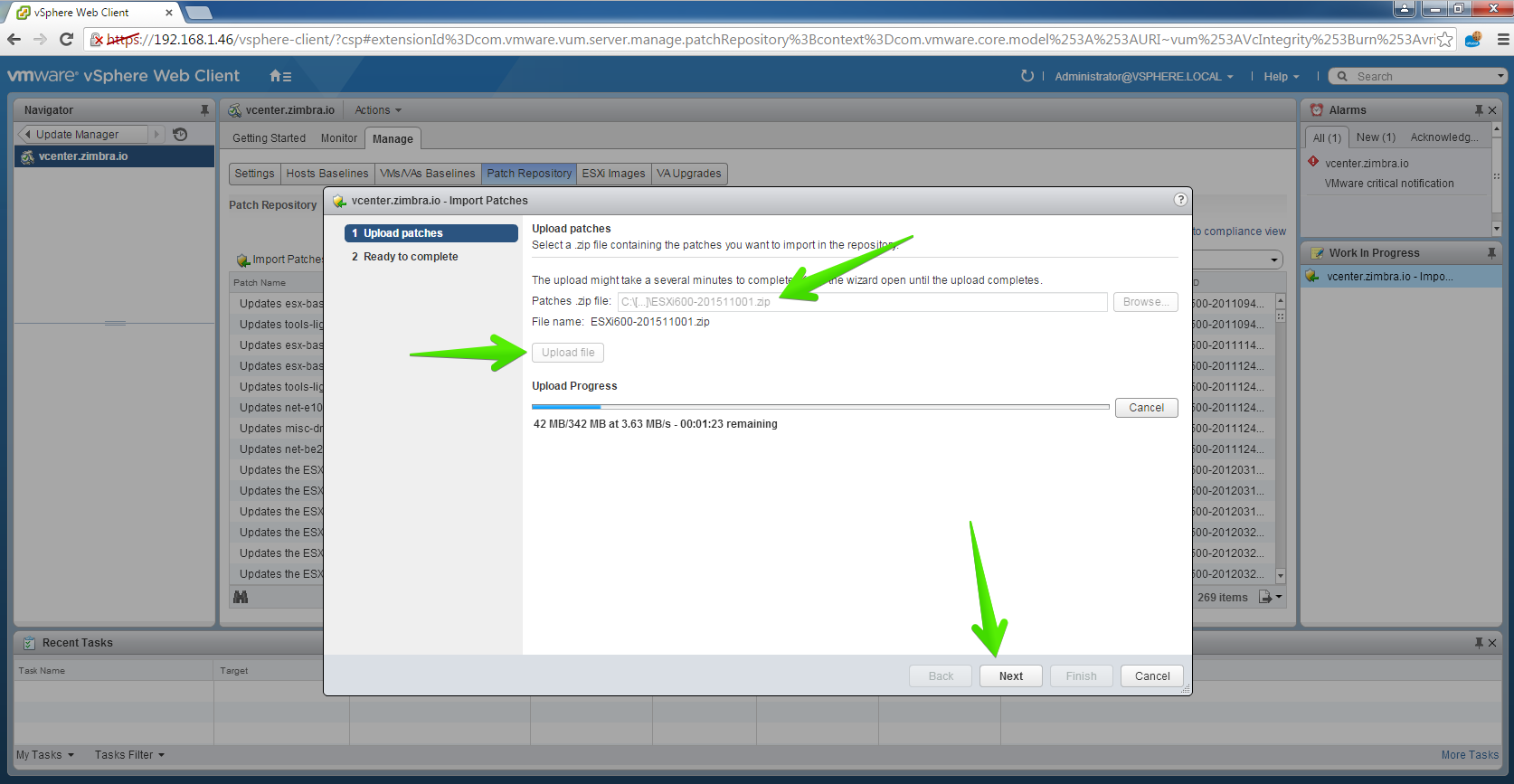Viewport: 1514px width, 784px height.
Task: Open the export list icon beside 269 items
Action: [1271, 597]
